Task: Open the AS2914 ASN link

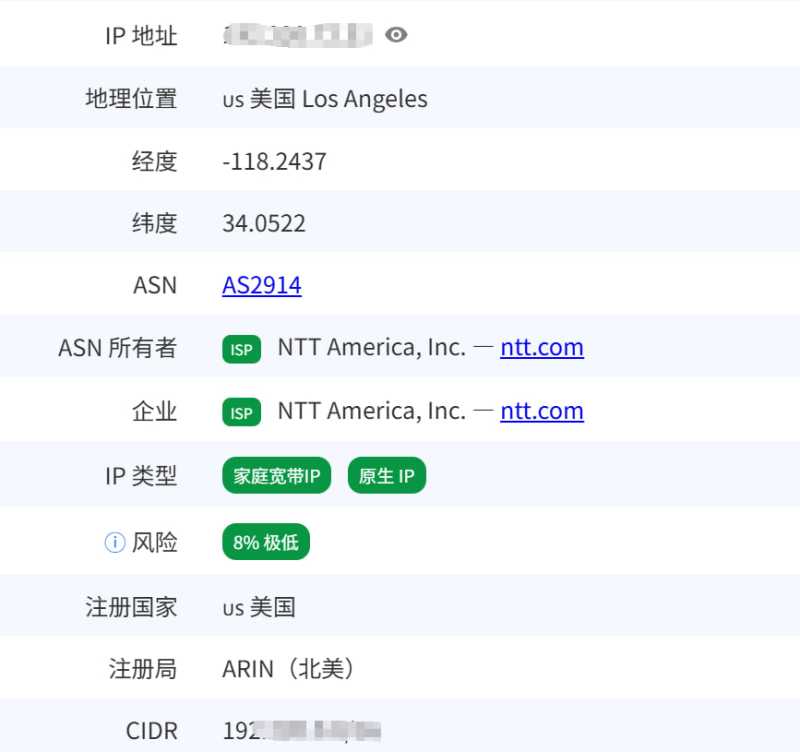Action: (262, 285)
